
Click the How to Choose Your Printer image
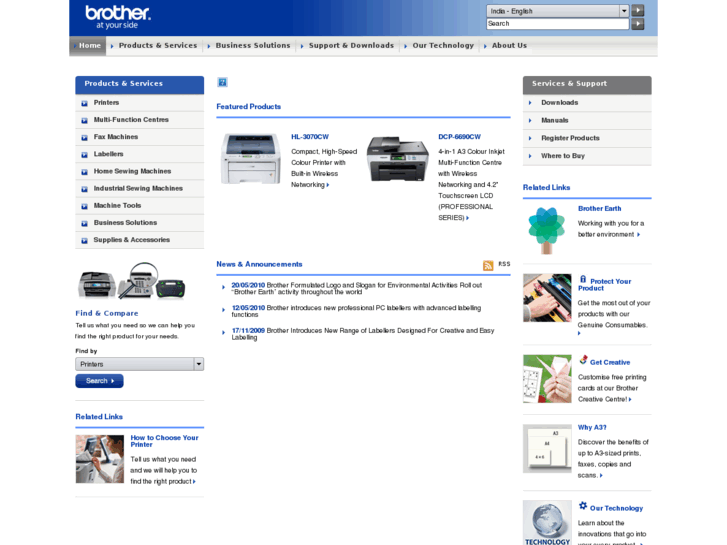pos(100,459)
